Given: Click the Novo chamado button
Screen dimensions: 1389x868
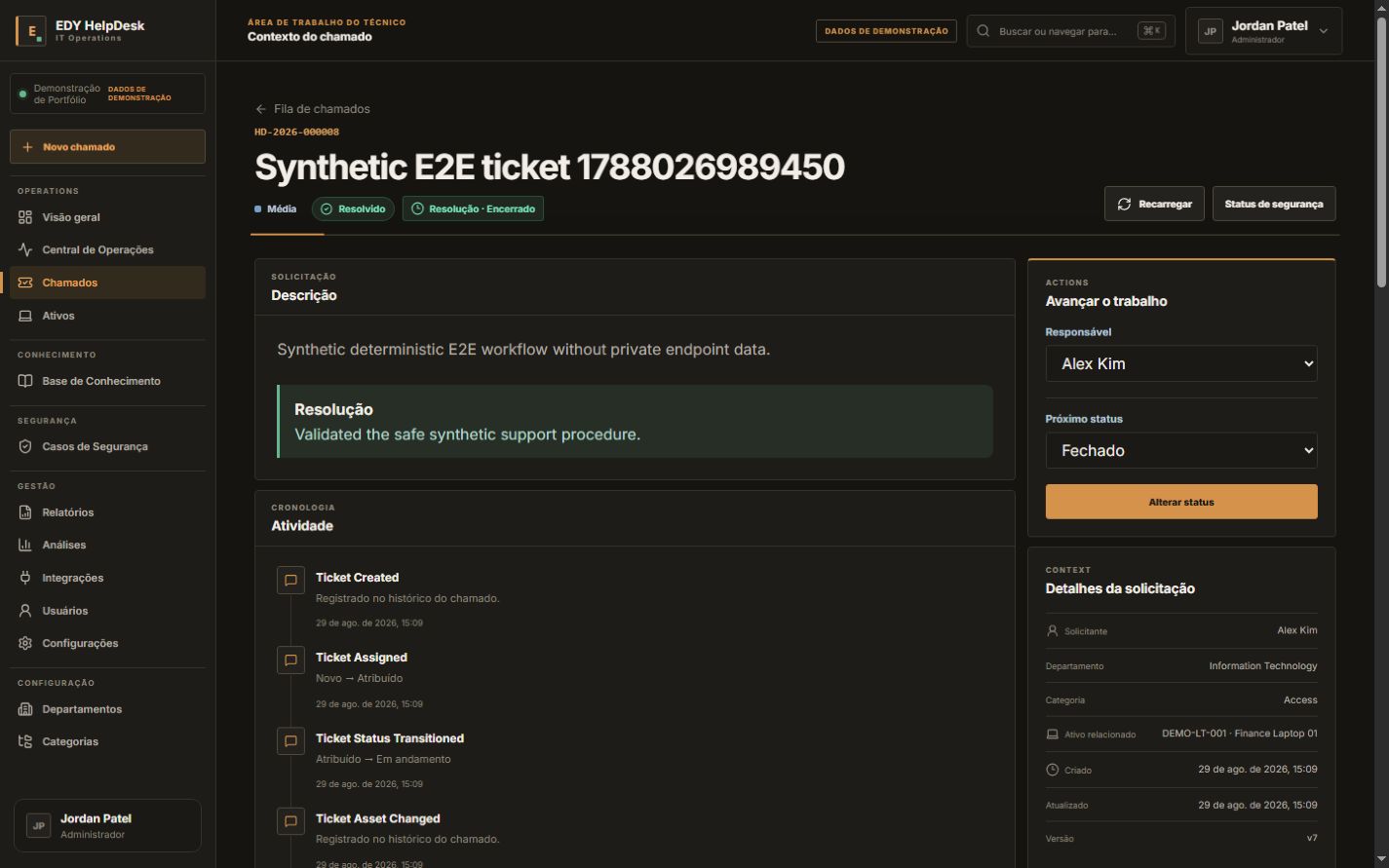Looking at the screenshot, I should coord(107,147).
